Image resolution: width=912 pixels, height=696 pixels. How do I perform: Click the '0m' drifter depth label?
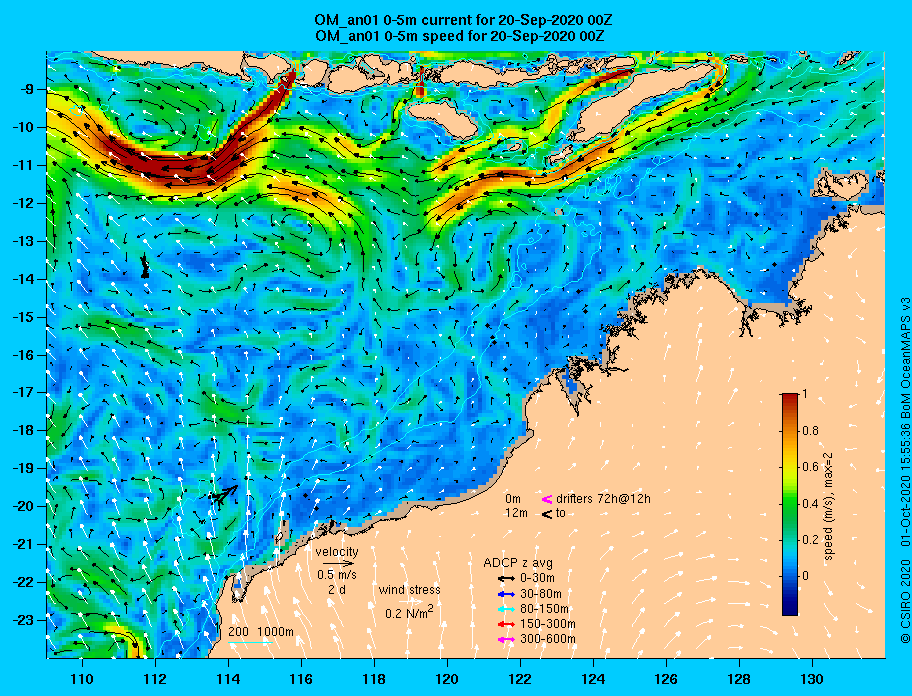coord(512,499)
